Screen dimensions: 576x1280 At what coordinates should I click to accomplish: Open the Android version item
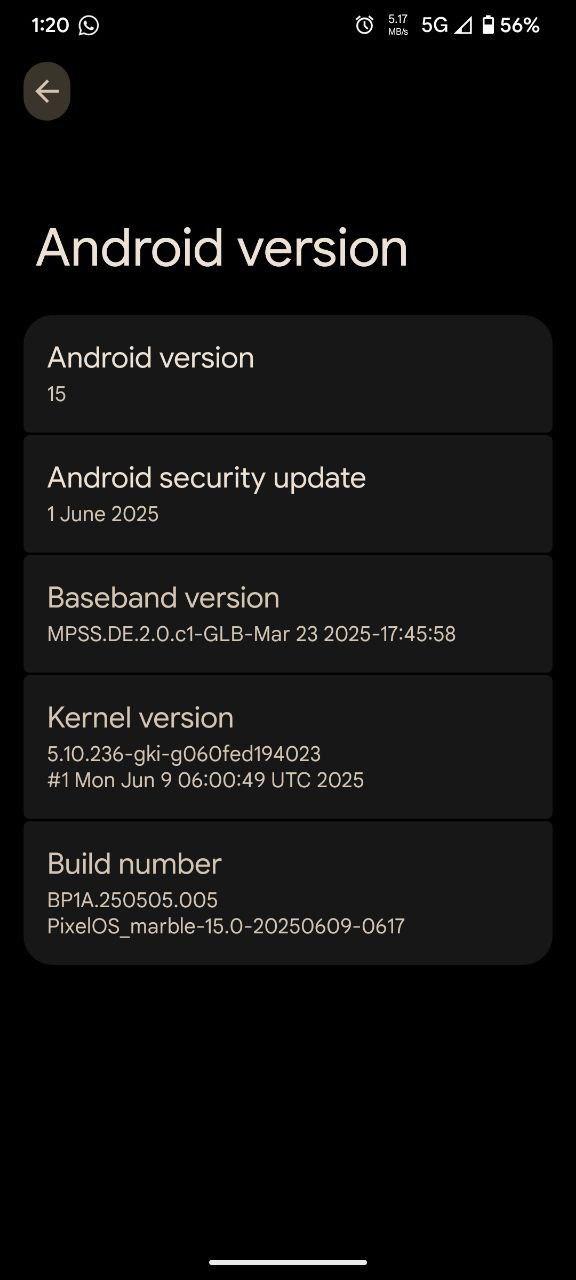(288, 374)
